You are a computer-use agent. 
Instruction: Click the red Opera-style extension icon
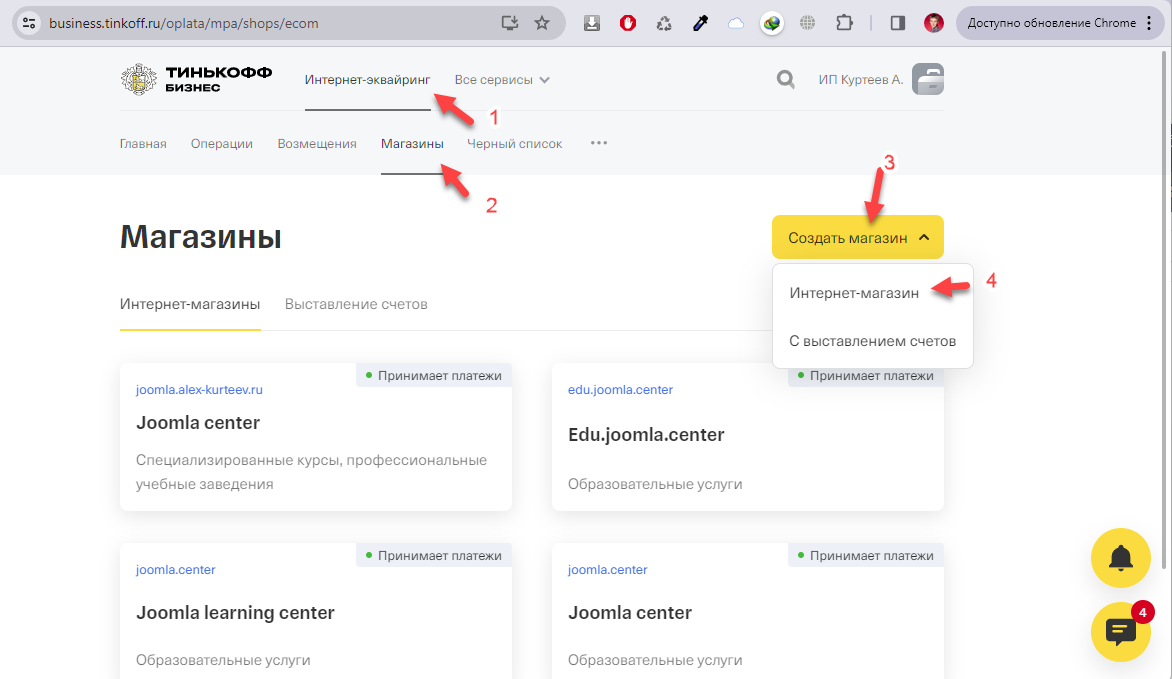pyautogui.click(x=628, y=23)
